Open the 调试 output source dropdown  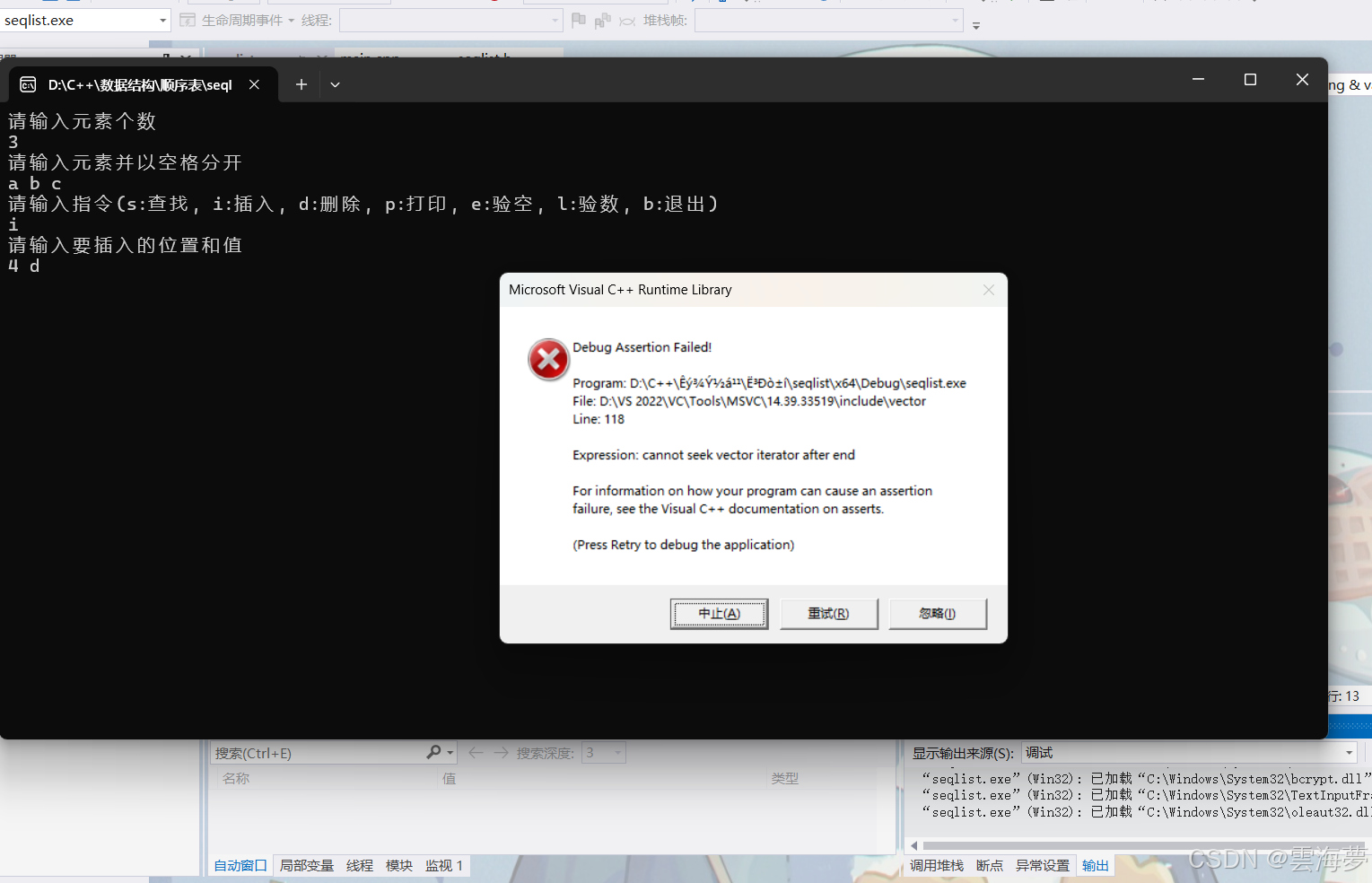1350,752
